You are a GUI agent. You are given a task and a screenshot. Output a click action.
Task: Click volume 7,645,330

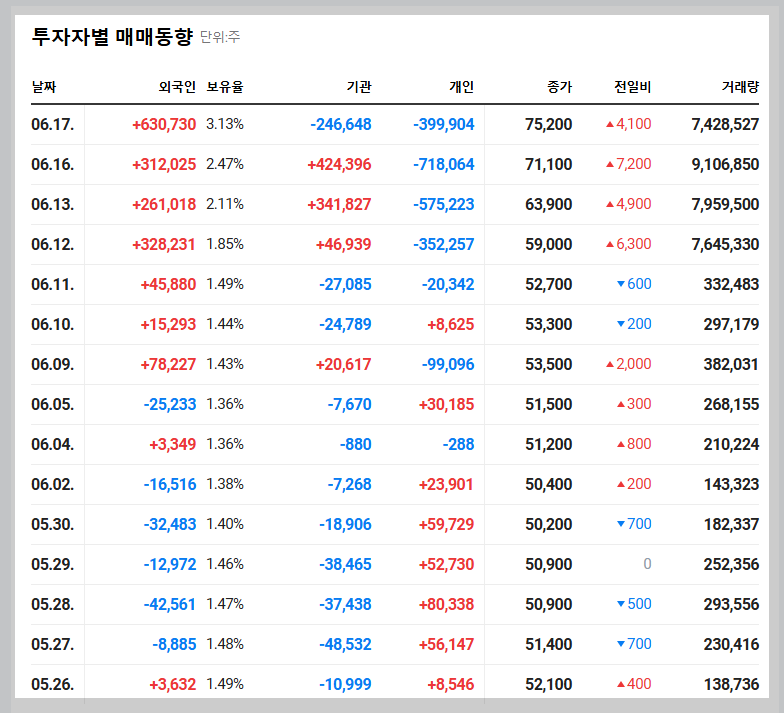click(x=725, y=244)
